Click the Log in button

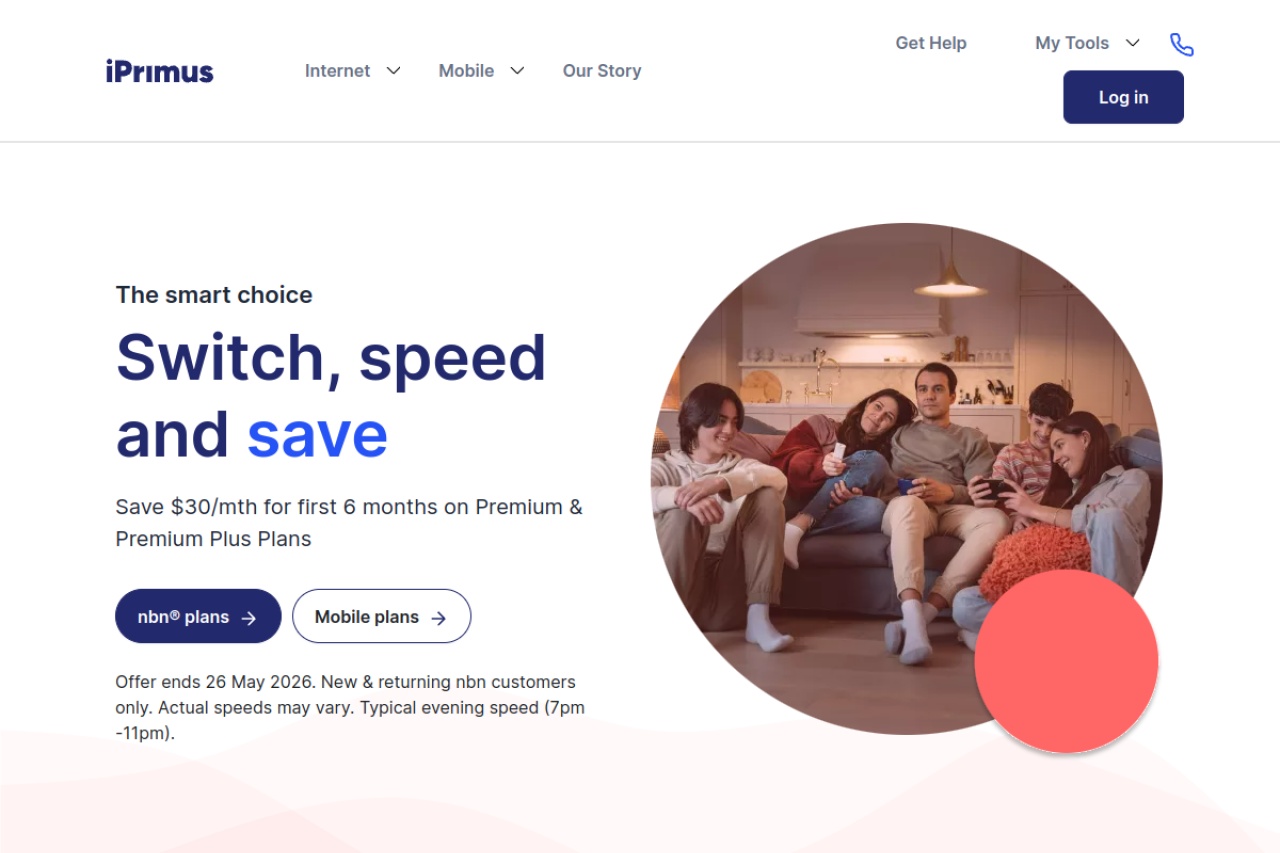tap(1123, 97)
